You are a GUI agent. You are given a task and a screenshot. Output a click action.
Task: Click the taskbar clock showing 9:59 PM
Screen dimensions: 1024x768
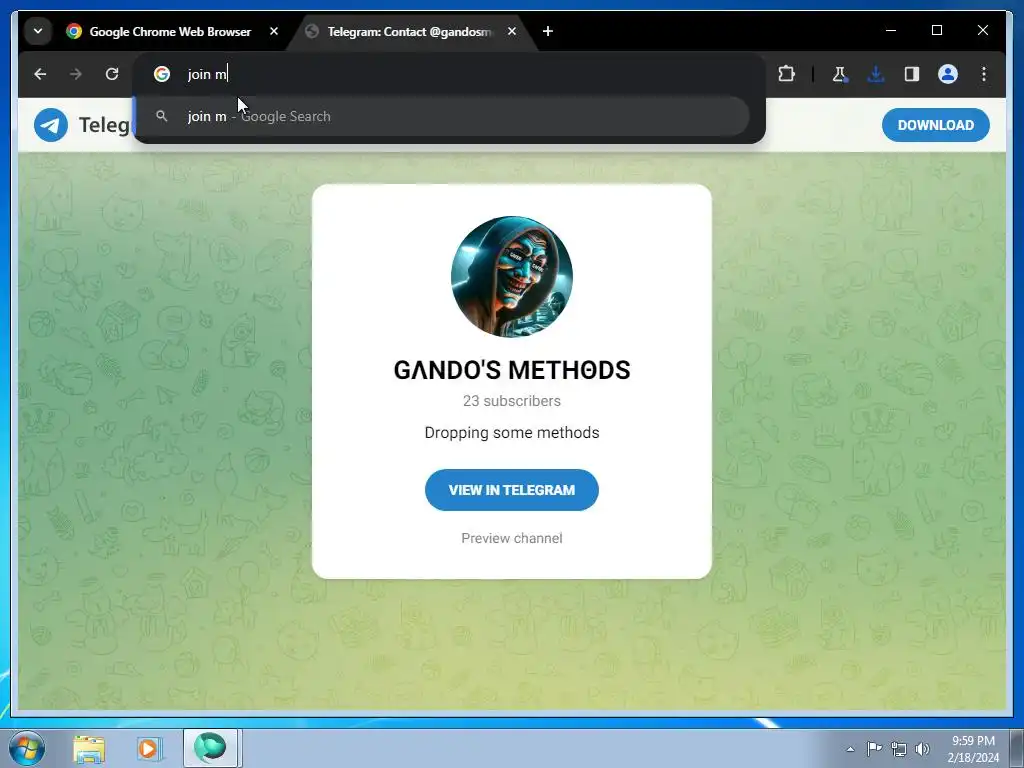(x=973, y=749)
